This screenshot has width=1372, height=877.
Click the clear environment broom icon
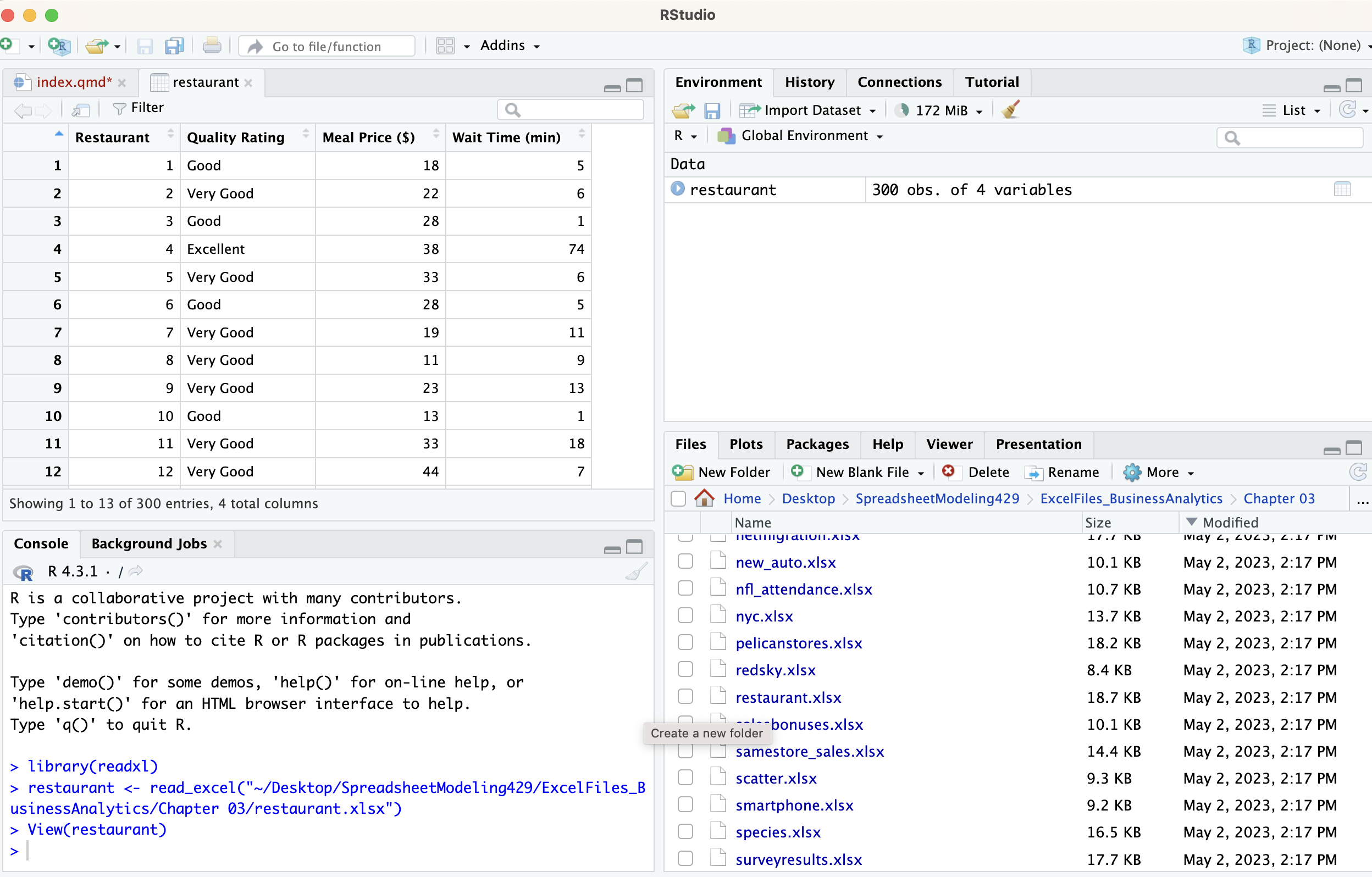(x=1010, y=109)
